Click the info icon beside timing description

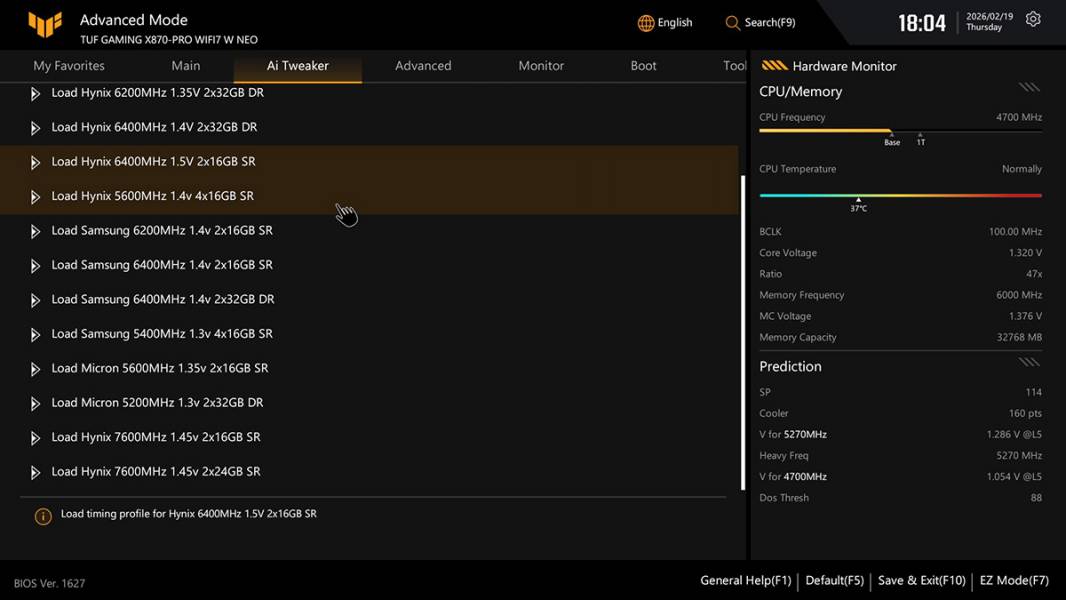pos(43,516)
